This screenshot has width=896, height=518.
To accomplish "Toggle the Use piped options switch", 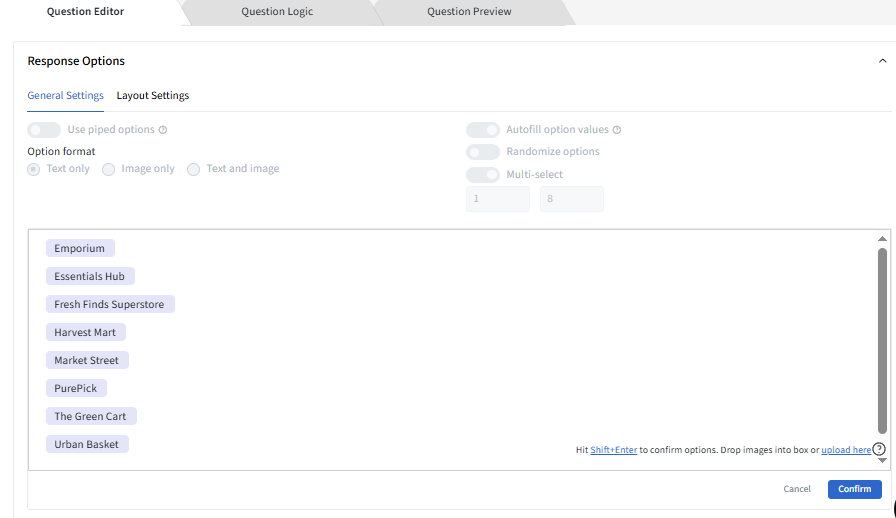I will click(x=44, y=130).
